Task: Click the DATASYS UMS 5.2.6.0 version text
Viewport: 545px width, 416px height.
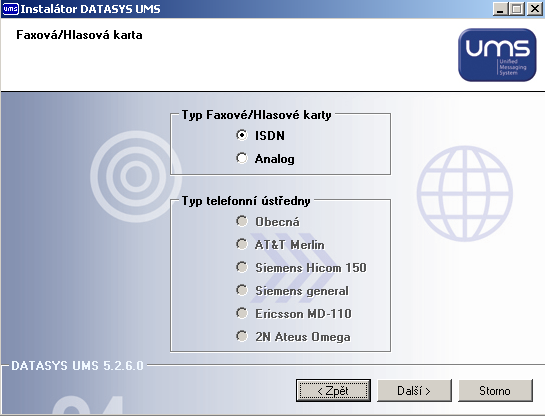Action: [x=77, y=366]
